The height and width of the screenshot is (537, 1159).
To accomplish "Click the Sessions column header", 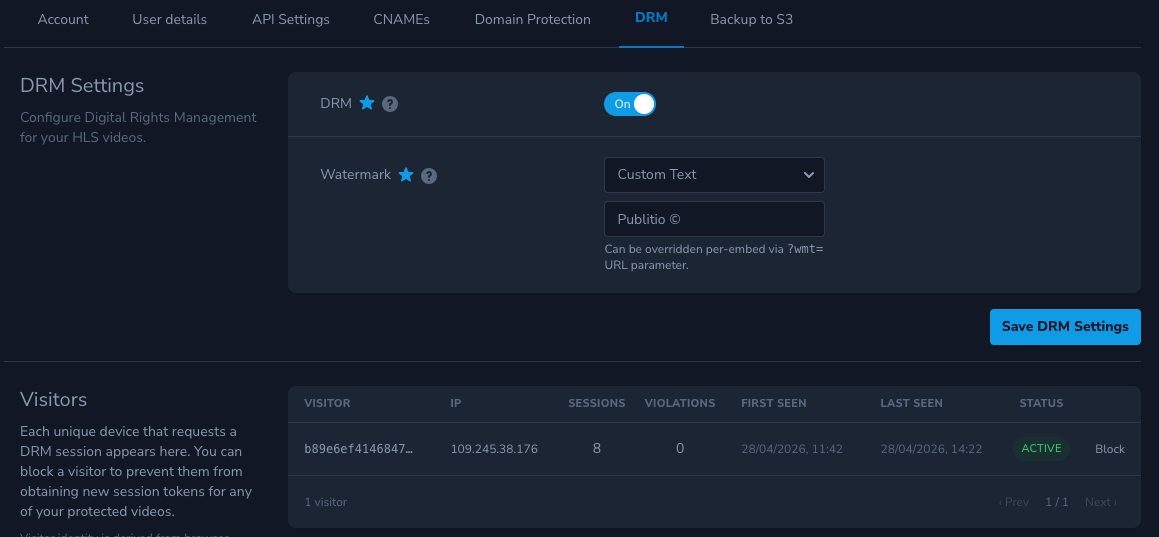I will 596,403.
